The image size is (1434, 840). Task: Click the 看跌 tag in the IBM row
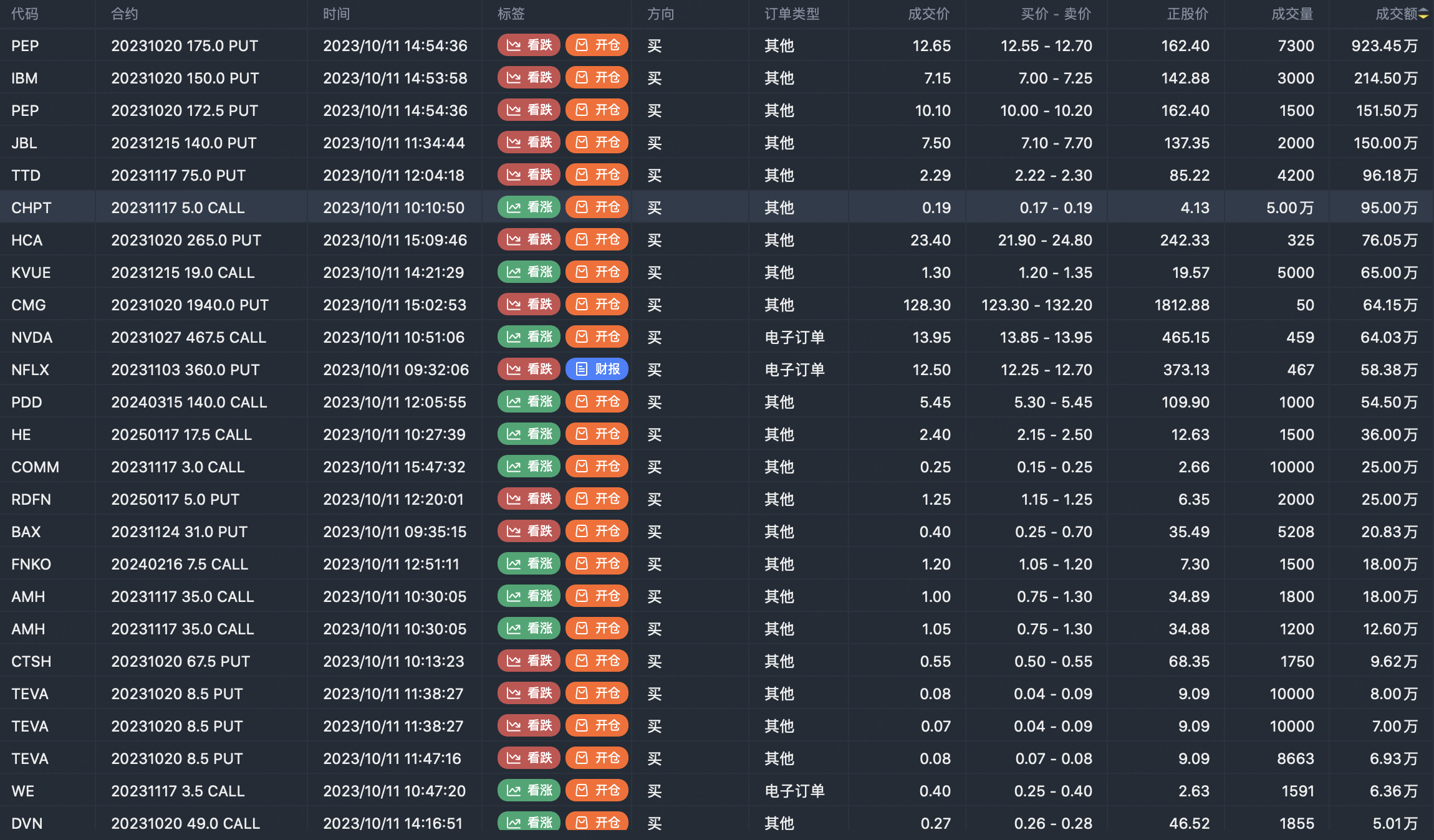[x=529, y=78]
